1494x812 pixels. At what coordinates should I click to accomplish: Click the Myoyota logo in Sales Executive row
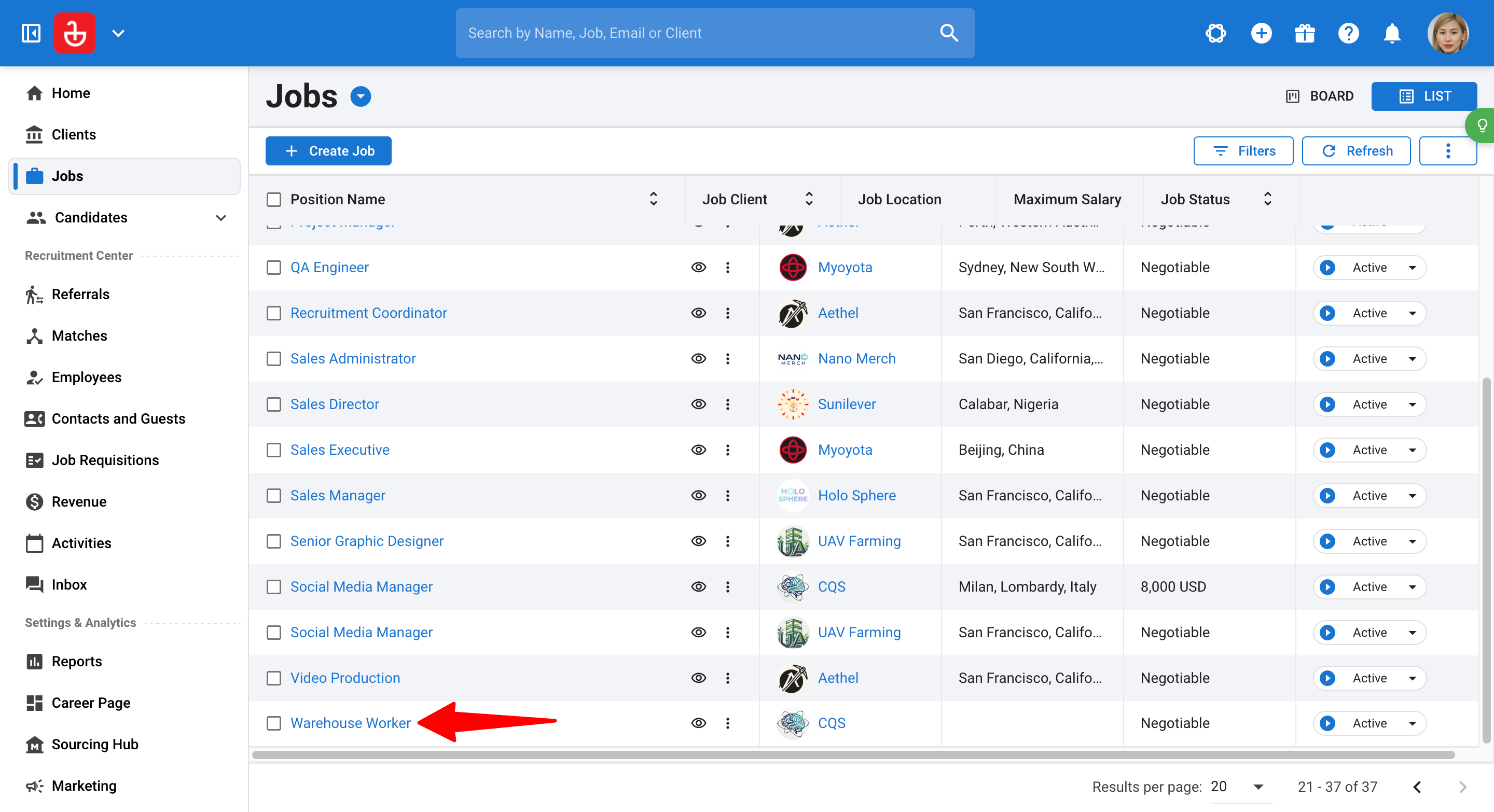click(x=792, y=450)
